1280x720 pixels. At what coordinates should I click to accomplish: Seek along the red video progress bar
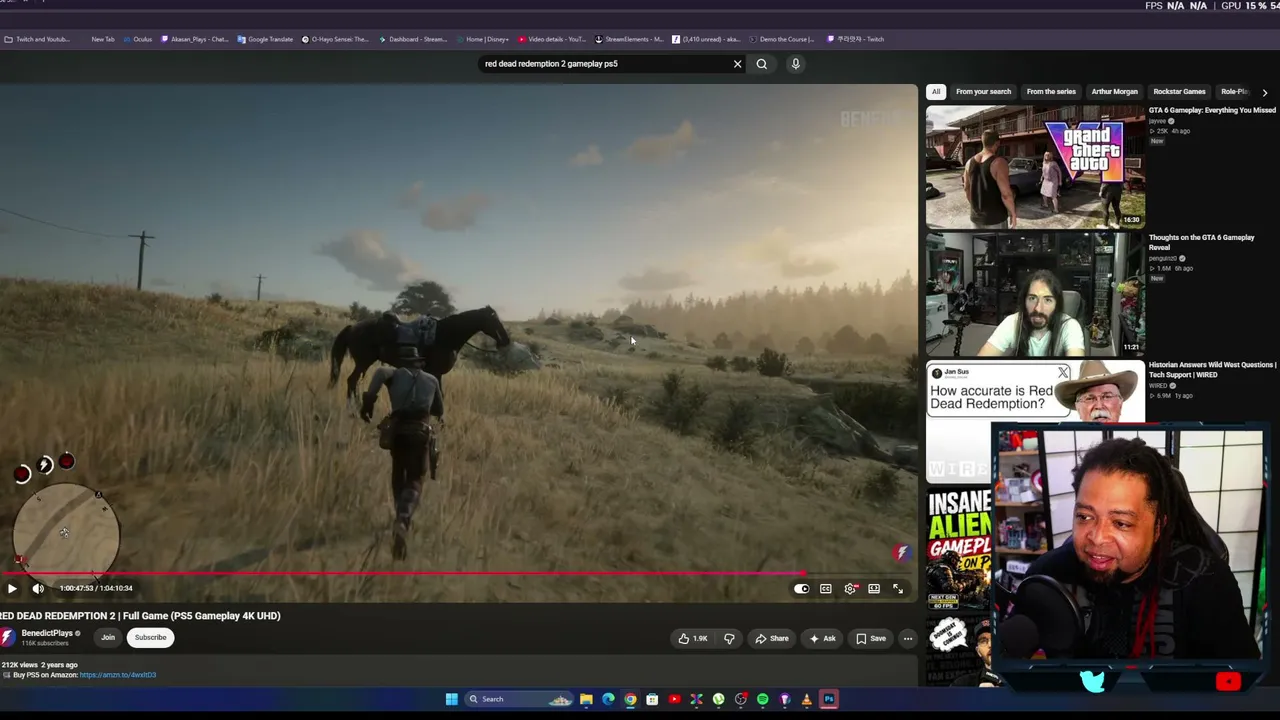(459, 574)
